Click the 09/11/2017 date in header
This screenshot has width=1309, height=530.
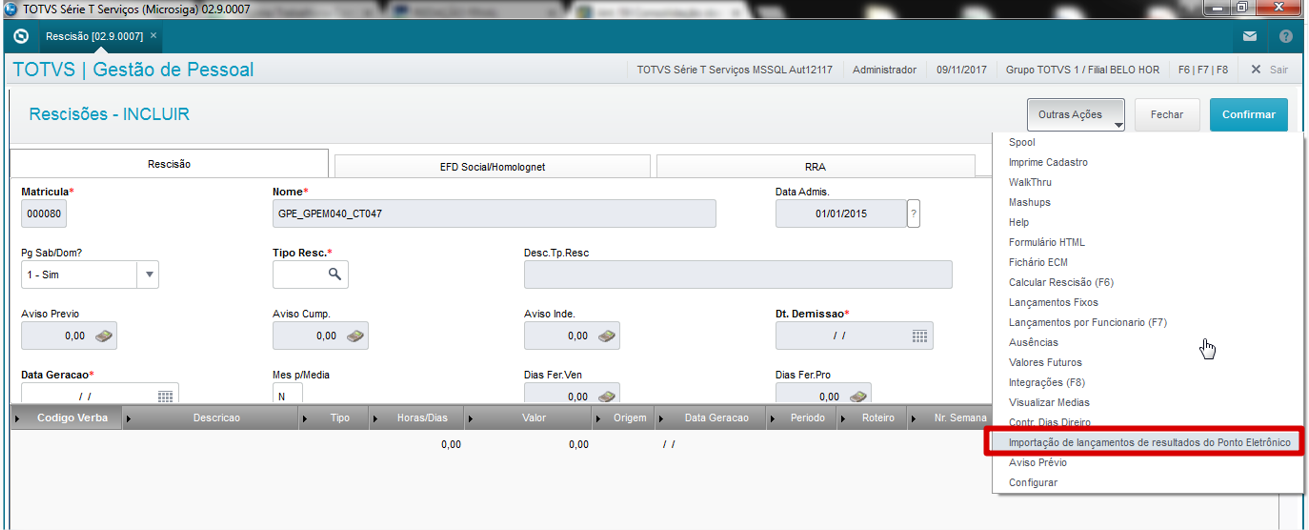coord(961,70)
